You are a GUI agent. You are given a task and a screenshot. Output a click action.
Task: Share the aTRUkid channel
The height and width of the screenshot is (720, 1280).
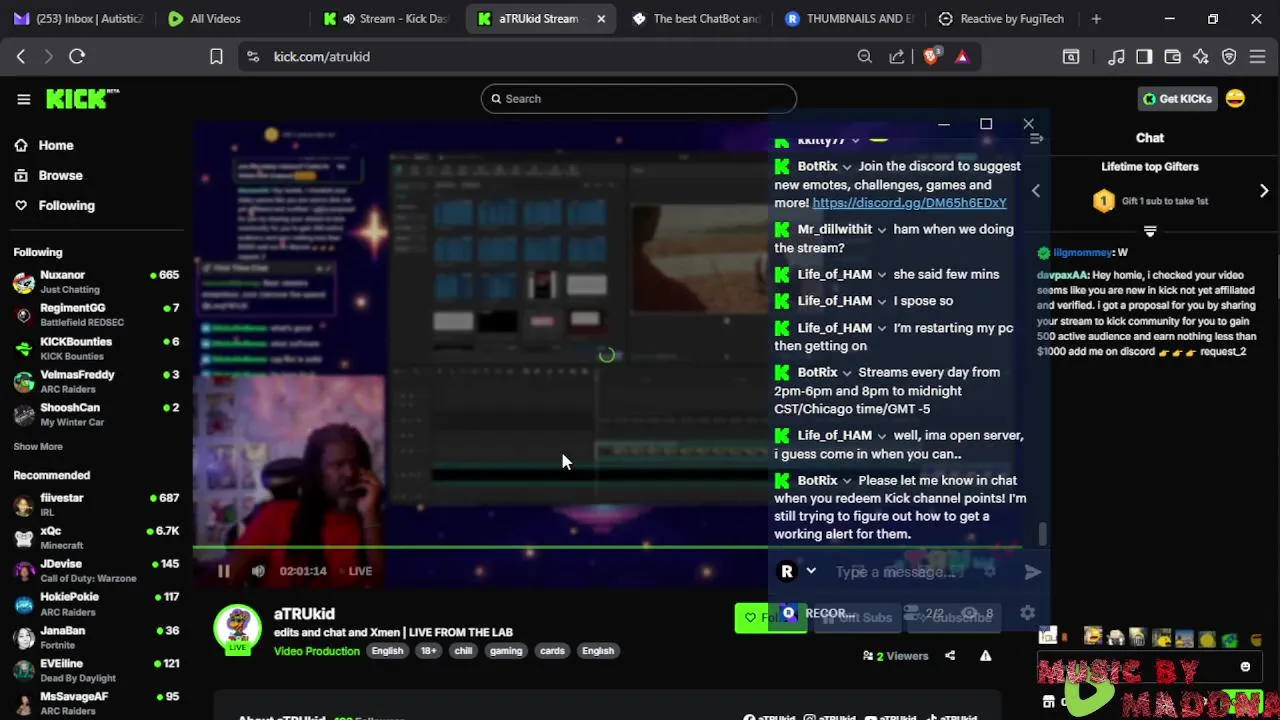950,656
